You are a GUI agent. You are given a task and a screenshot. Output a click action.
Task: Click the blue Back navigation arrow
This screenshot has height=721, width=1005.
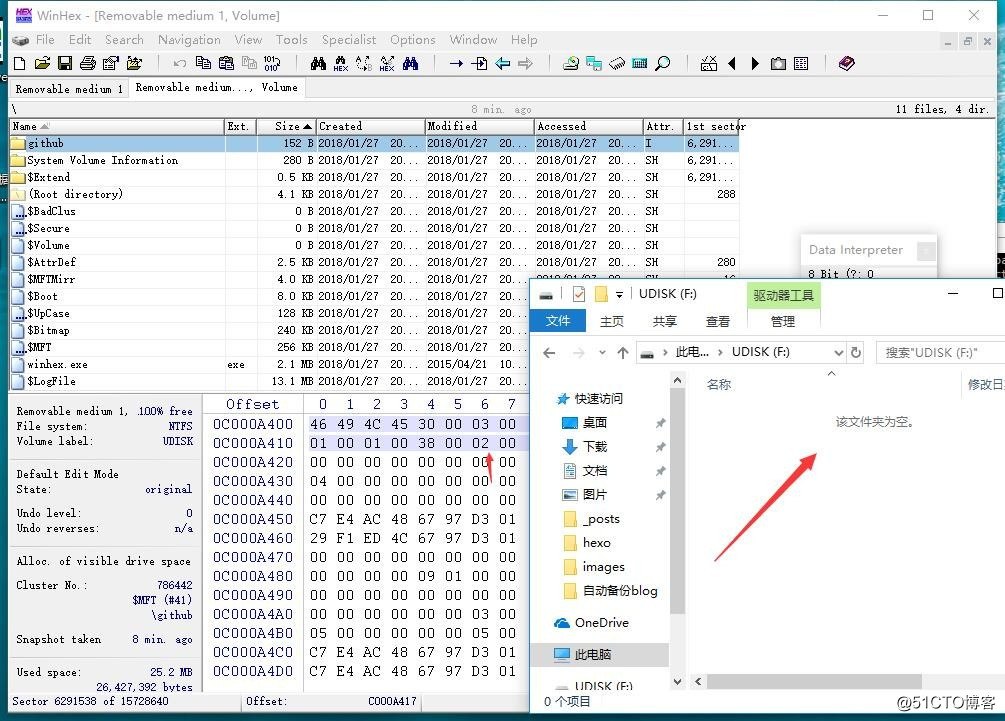click(502, 63)
